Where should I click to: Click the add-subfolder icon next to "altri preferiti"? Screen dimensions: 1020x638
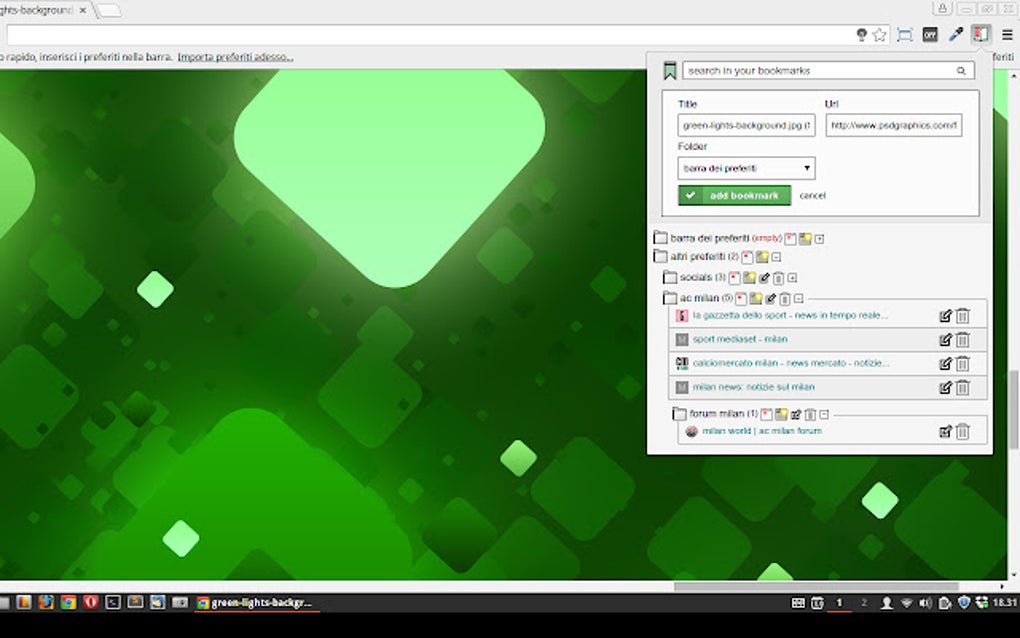(764, 256)
